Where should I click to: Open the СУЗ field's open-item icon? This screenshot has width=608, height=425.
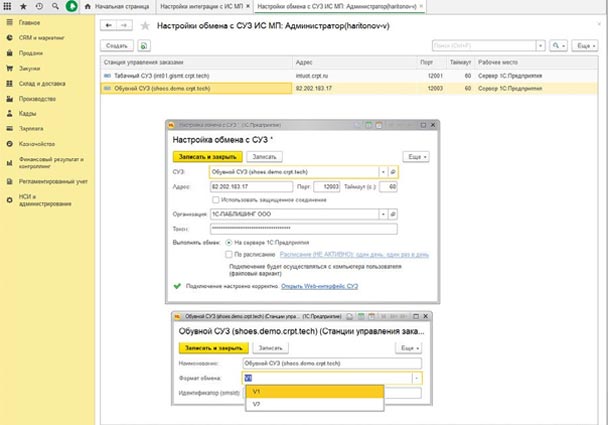pos(393,172)
